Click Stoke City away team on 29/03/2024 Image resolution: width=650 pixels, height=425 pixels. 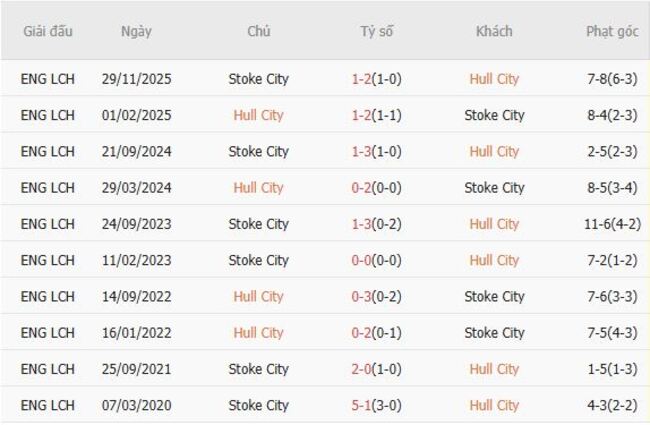[494, 187]
